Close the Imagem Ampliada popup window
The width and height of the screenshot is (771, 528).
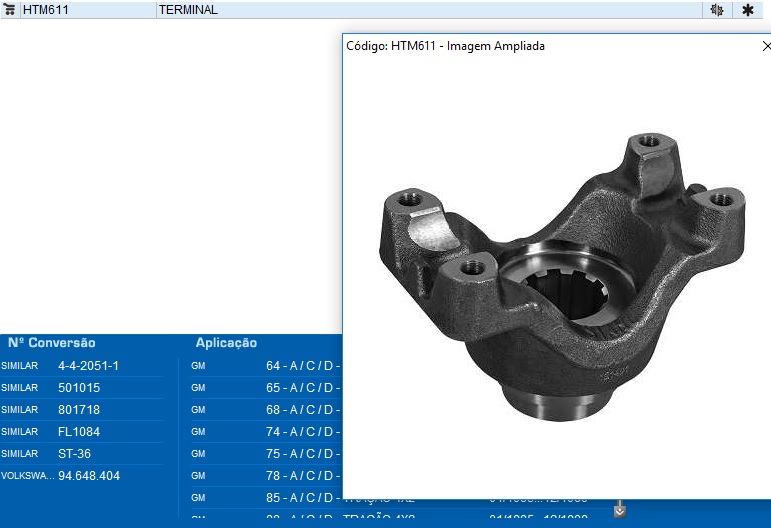pyautogui.click(x=765, y=46)
